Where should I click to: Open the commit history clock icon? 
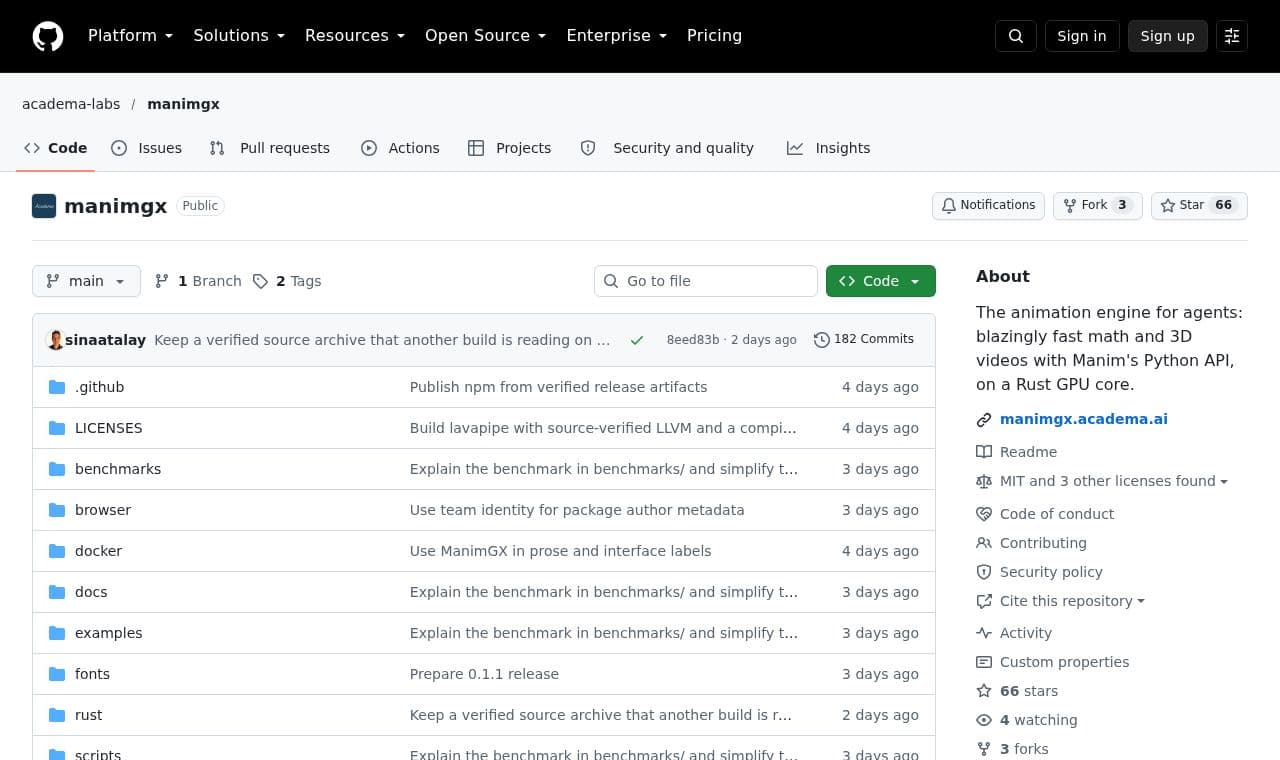pyautogui.click(x=822, y=339)
